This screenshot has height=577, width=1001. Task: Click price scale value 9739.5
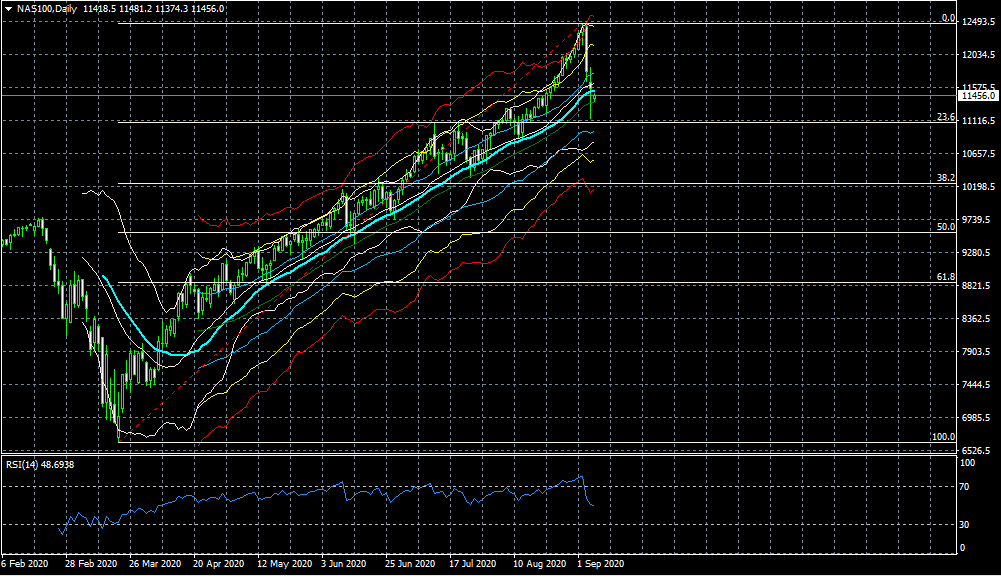tap(979, 220)
